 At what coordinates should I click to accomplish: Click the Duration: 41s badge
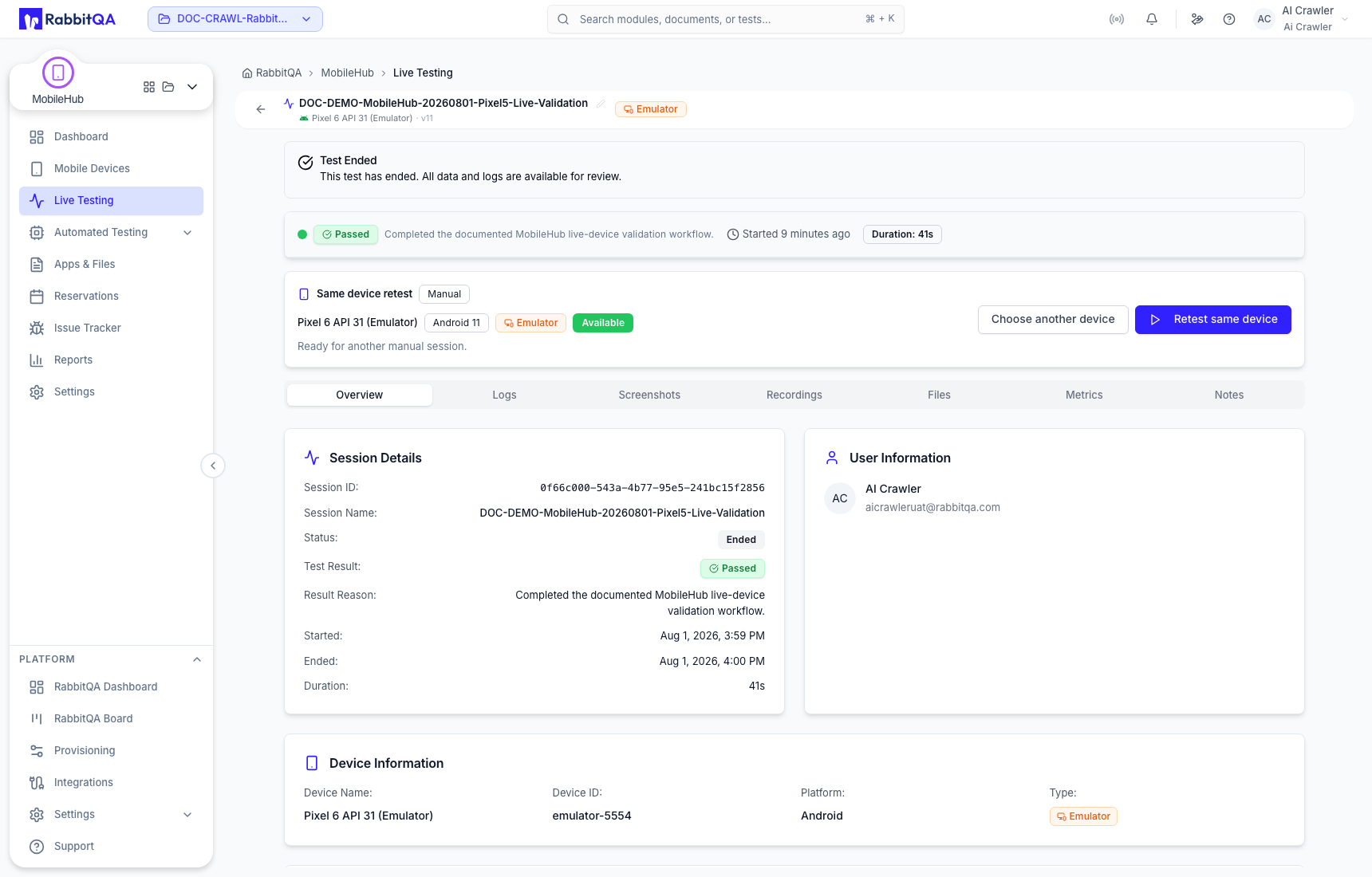tap(902, 234)
